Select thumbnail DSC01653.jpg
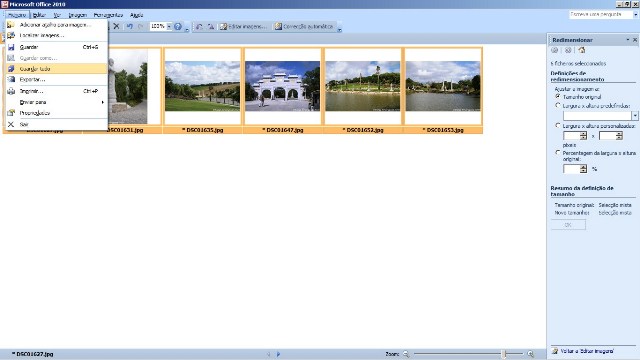This screenshot has width=640, height=360. 443,90
